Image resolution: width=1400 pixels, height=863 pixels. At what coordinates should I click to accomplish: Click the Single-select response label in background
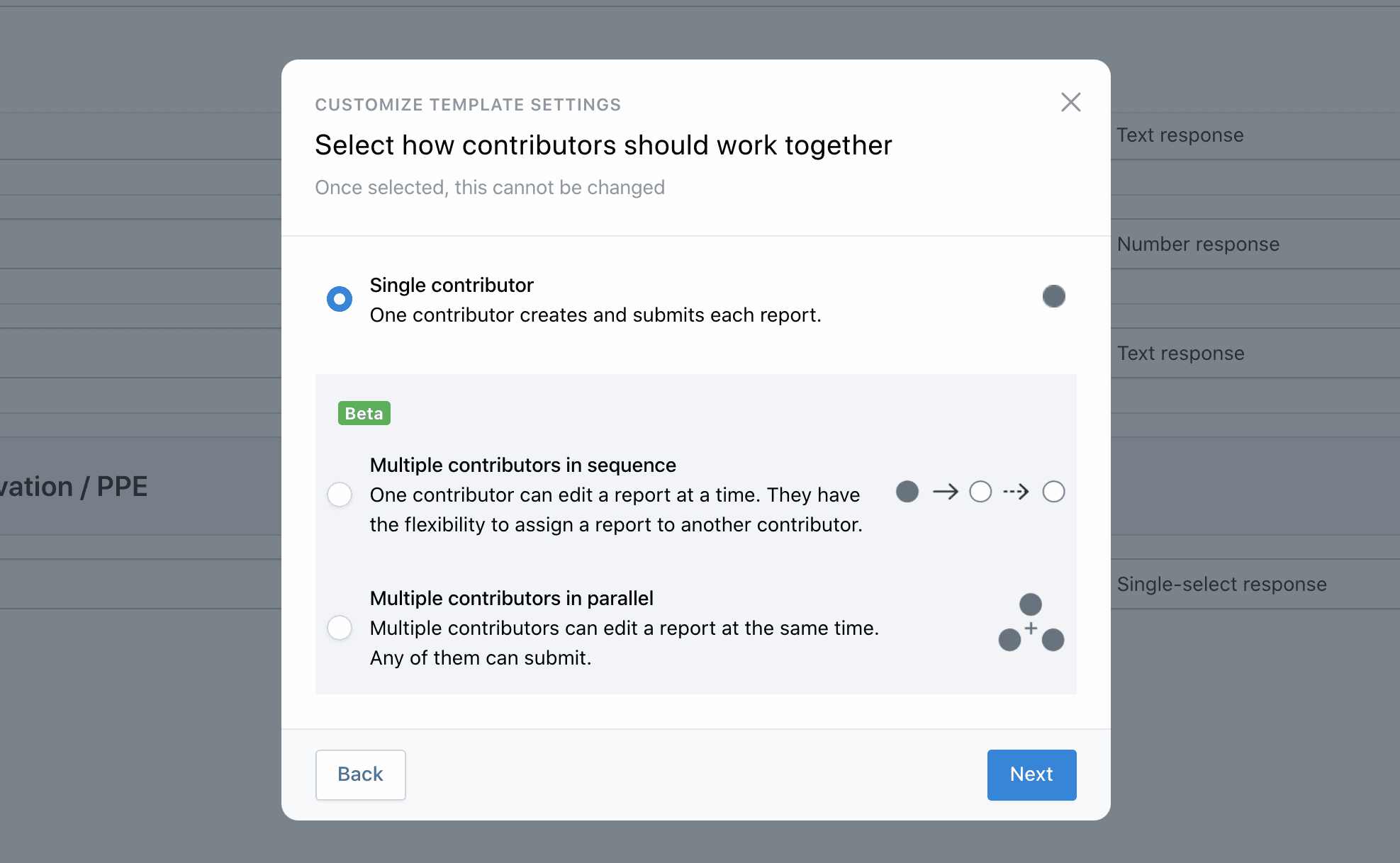point(1221,585)
